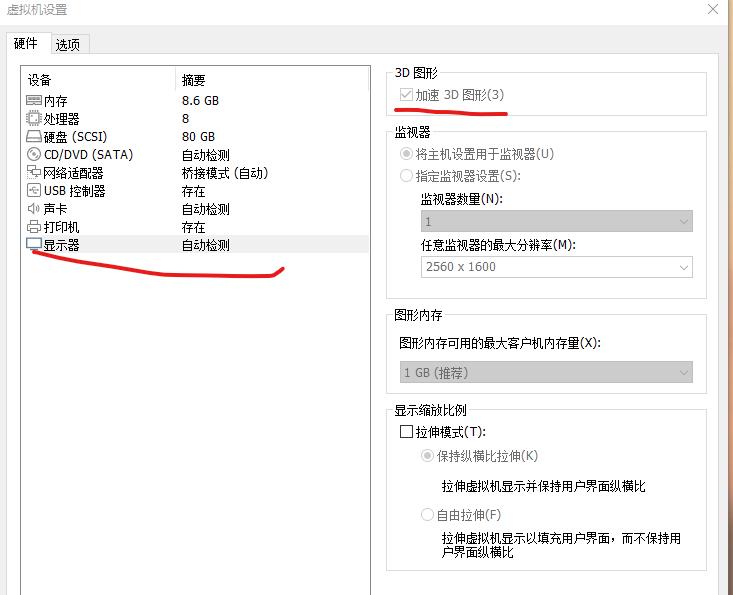Toggle the 加速 3D 图形 checkbox
The width and height of the screenshot is (733, 595).
406,95
